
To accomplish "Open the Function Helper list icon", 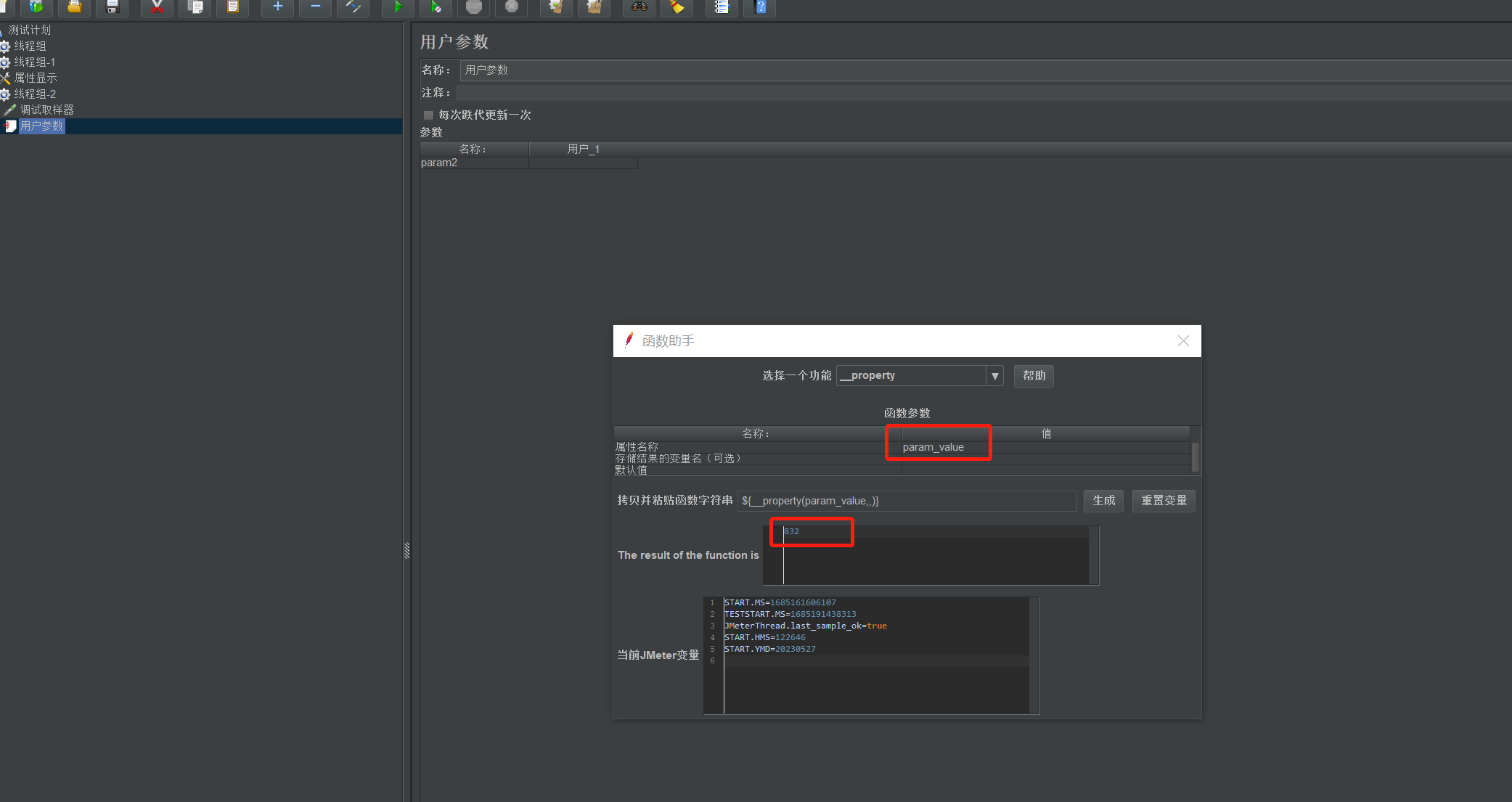I will [722, 7].
